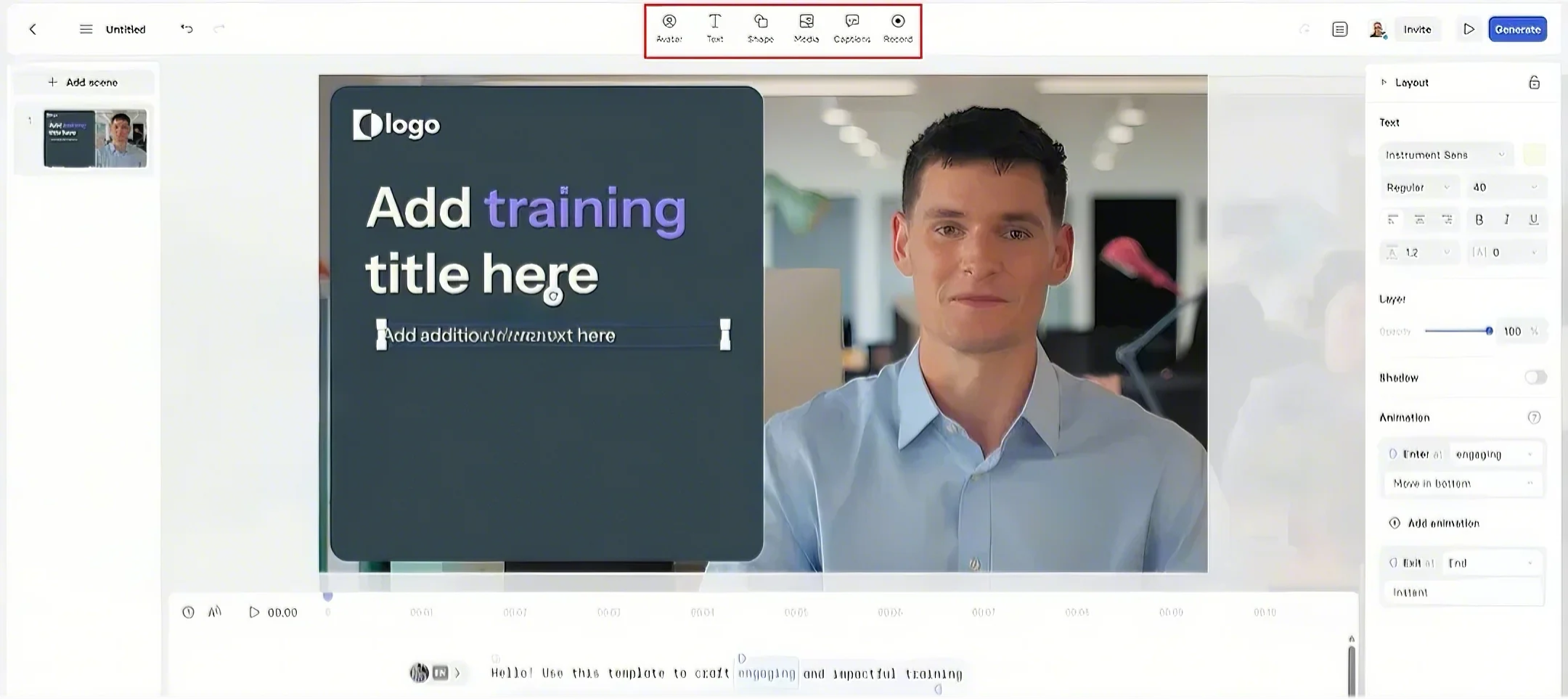Toggle the lock icon in Layout header

(1534, 83)
